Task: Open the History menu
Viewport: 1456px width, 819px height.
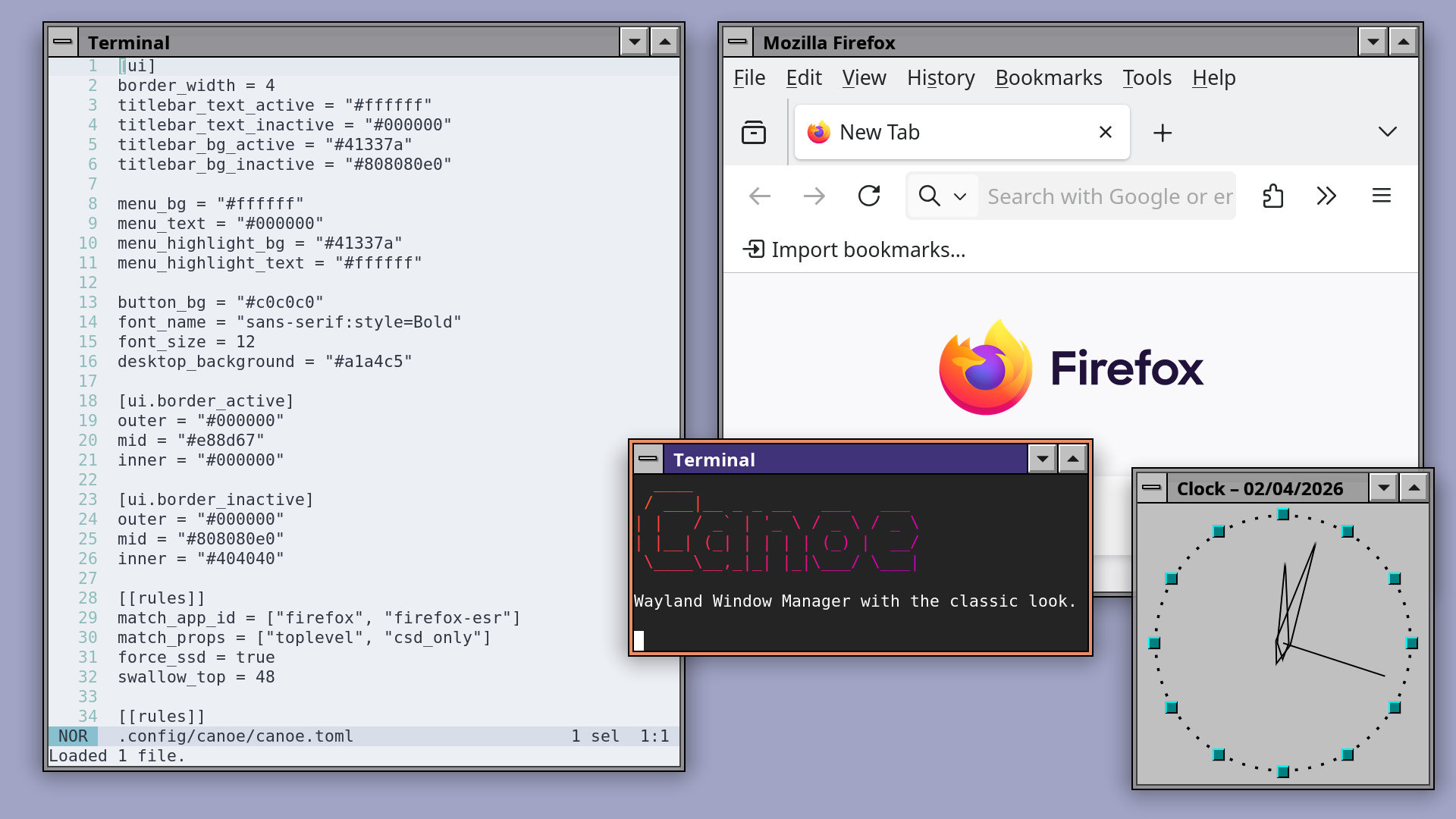Action: tap(940, 78)
